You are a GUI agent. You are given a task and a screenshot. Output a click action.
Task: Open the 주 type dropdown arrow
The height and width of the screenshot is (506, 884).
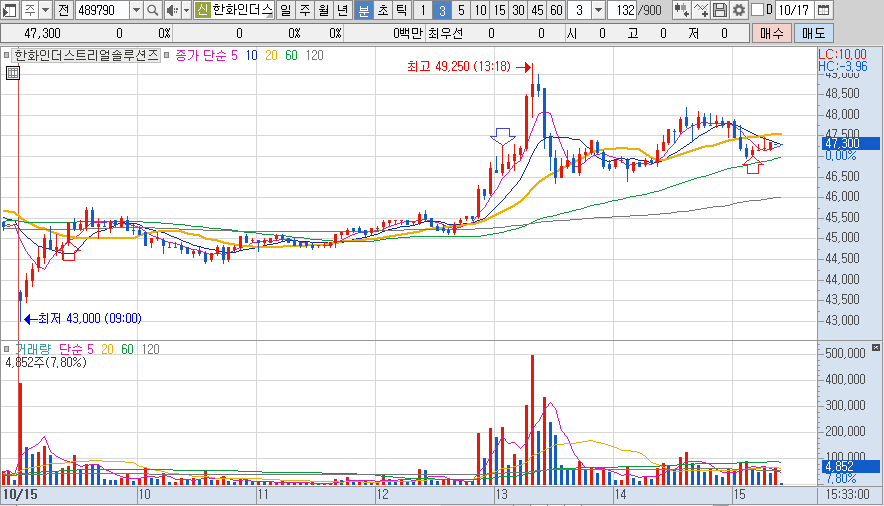tap(46, 10)
